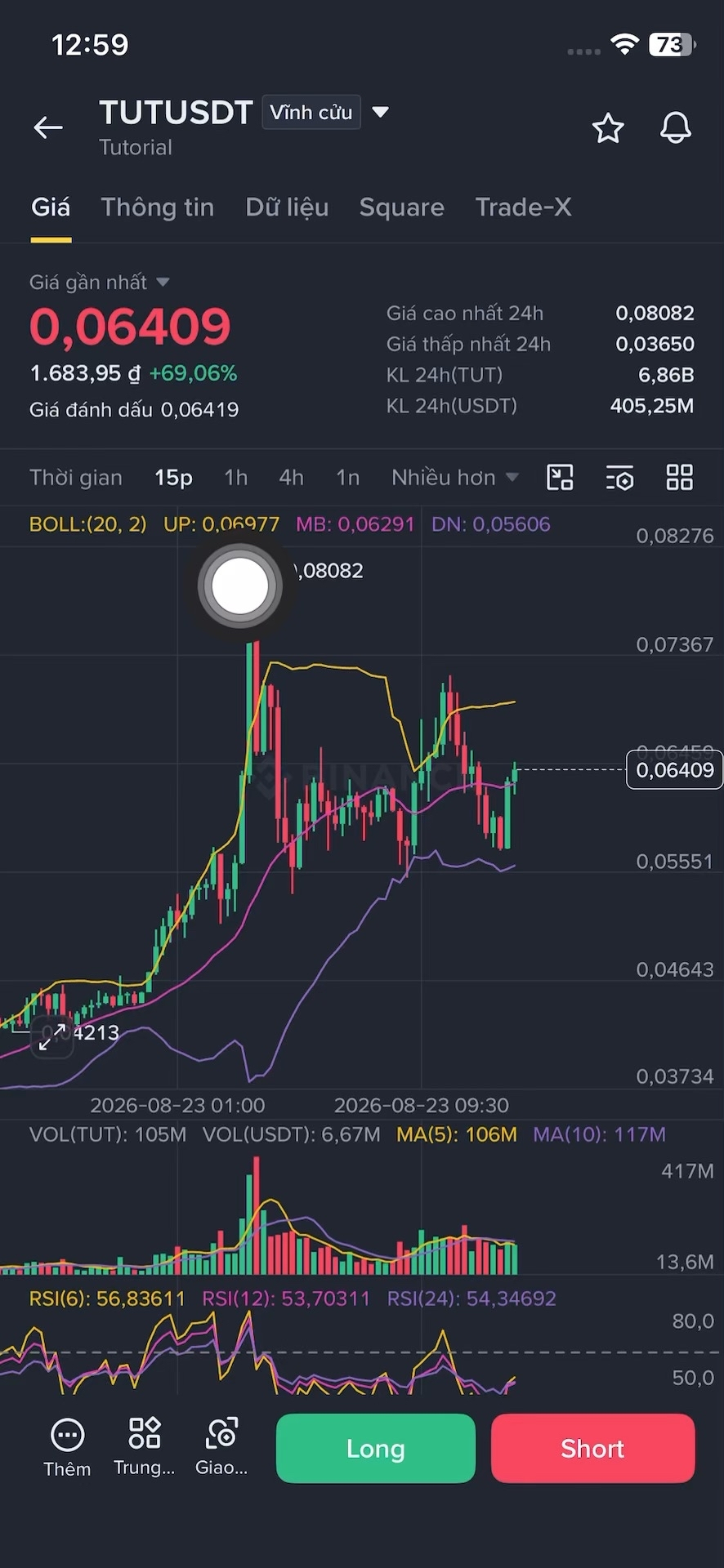The width and height of the screenshot is (724, 1568).
Task: Tap the last price 0,06409 in red
Action: pyautogui.click(x=131, y=327)
